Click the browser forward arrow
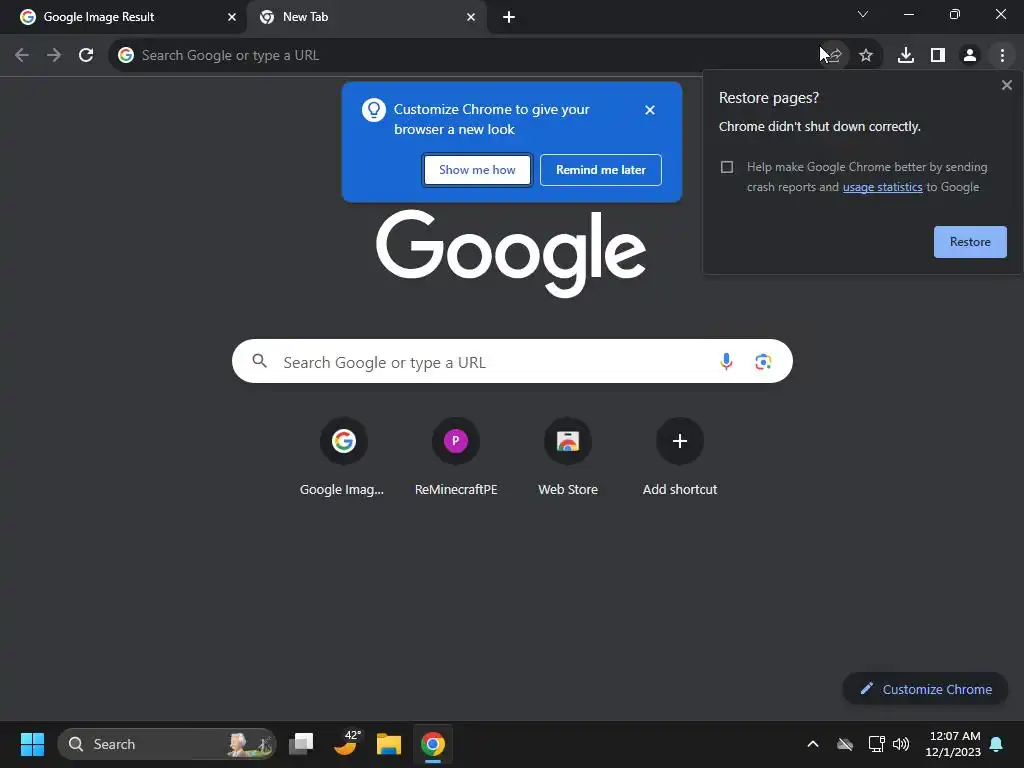The width and height of the screenshot is (1024, 768). click(x=54, y=55)
